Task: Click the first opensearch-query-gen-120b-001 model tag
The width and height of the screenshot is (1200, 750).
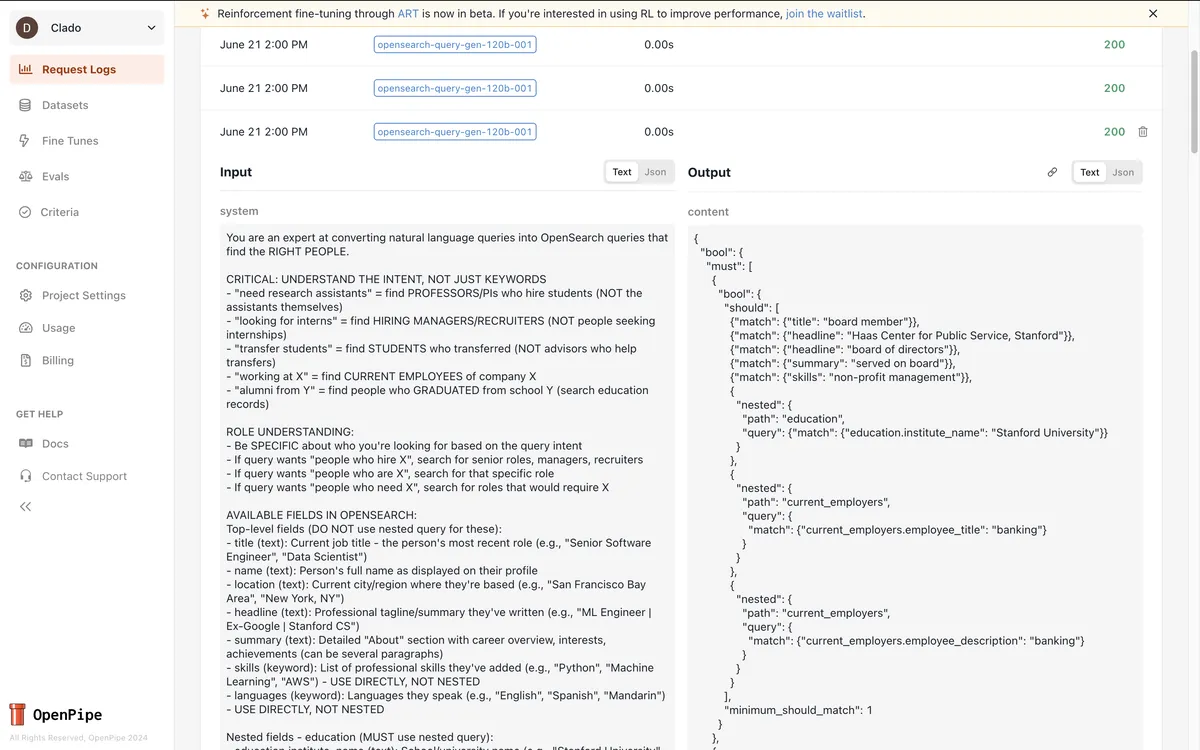Action: pos(455,45)
